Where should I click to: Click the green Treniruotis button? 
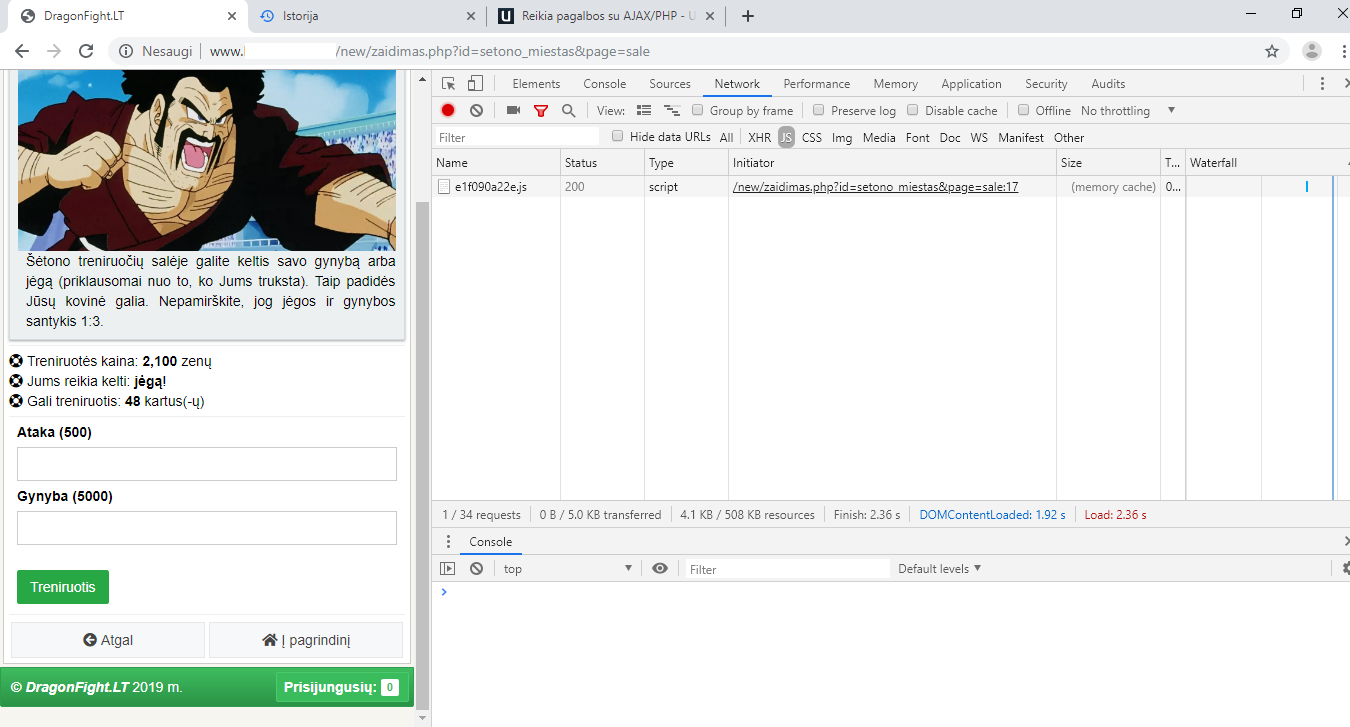[x=63, y=587]
